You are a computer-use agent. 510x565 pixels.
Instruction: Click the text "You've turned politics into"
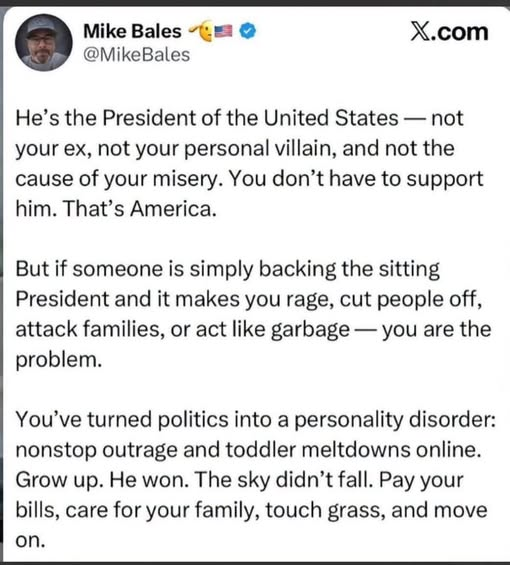(151, 420)
